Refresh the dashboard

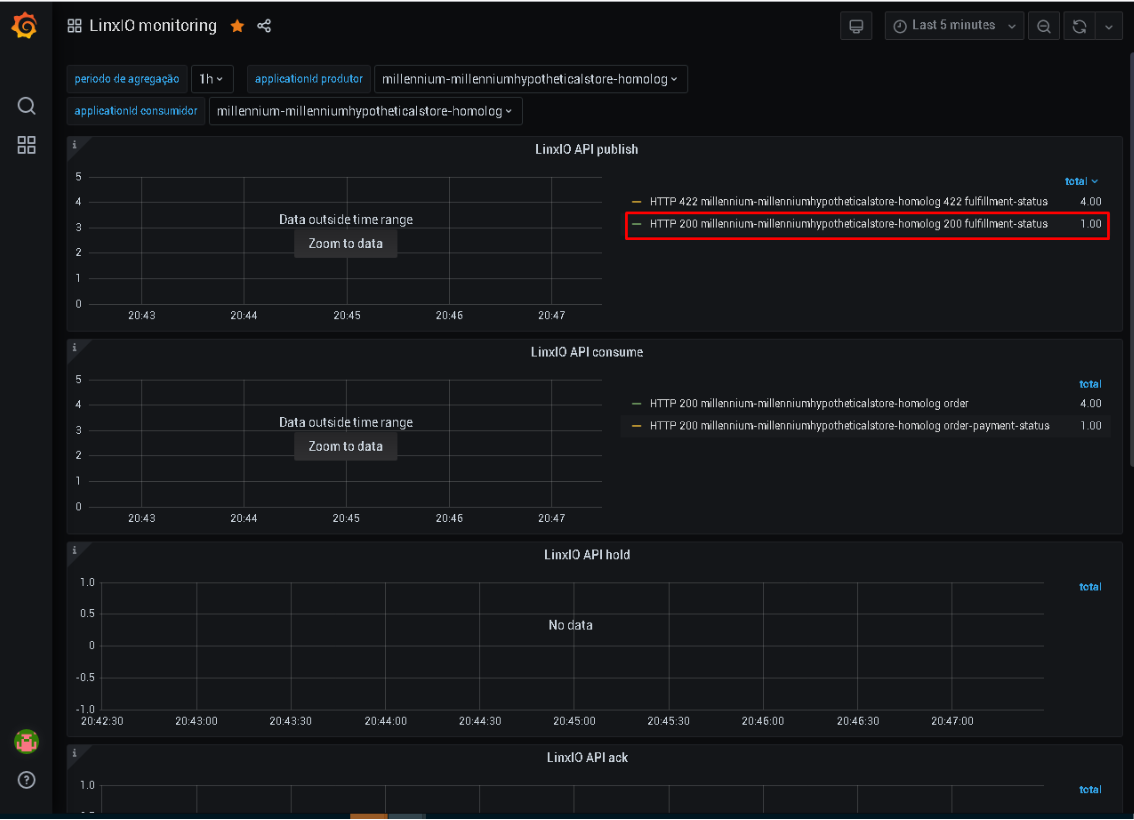pyautogui.click(x=1079, y=26)
